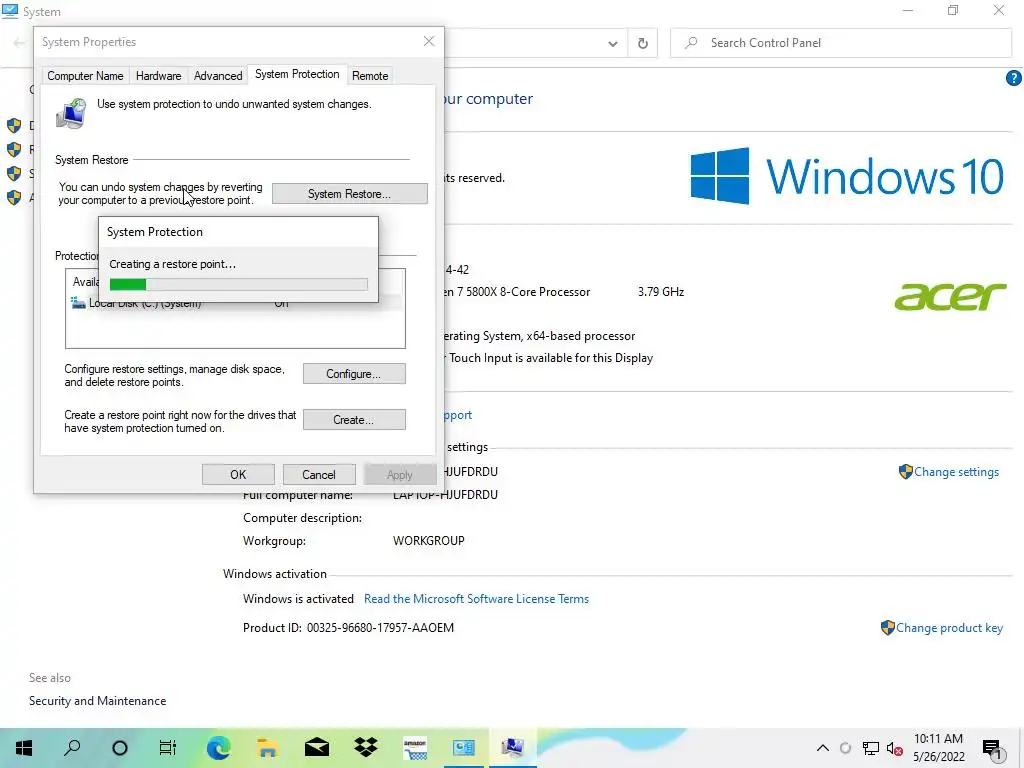Refresh the Control Panel address bar
1024x768 pixels.
click(x=643, y=43)
